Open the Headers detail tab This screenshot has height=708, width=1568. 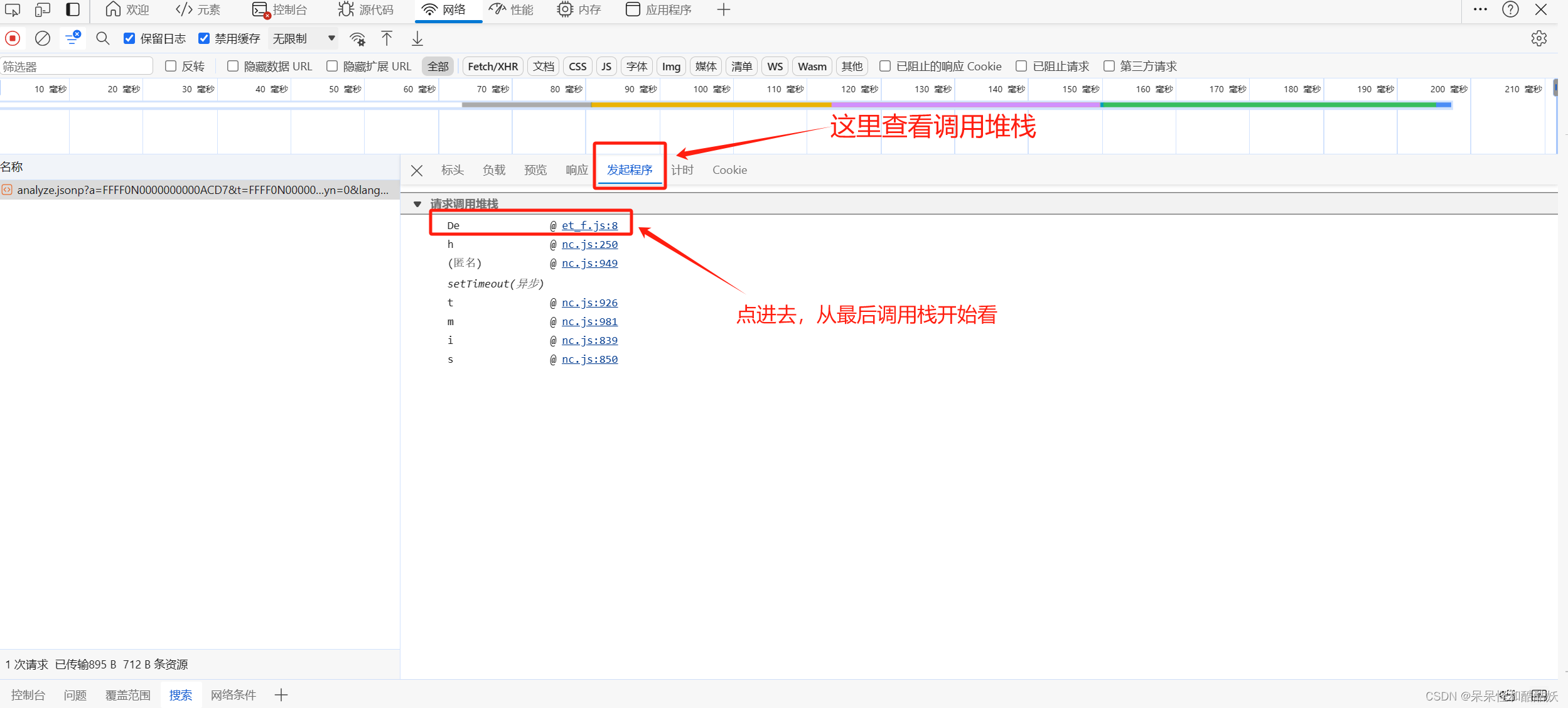click(x=453, y=170)
